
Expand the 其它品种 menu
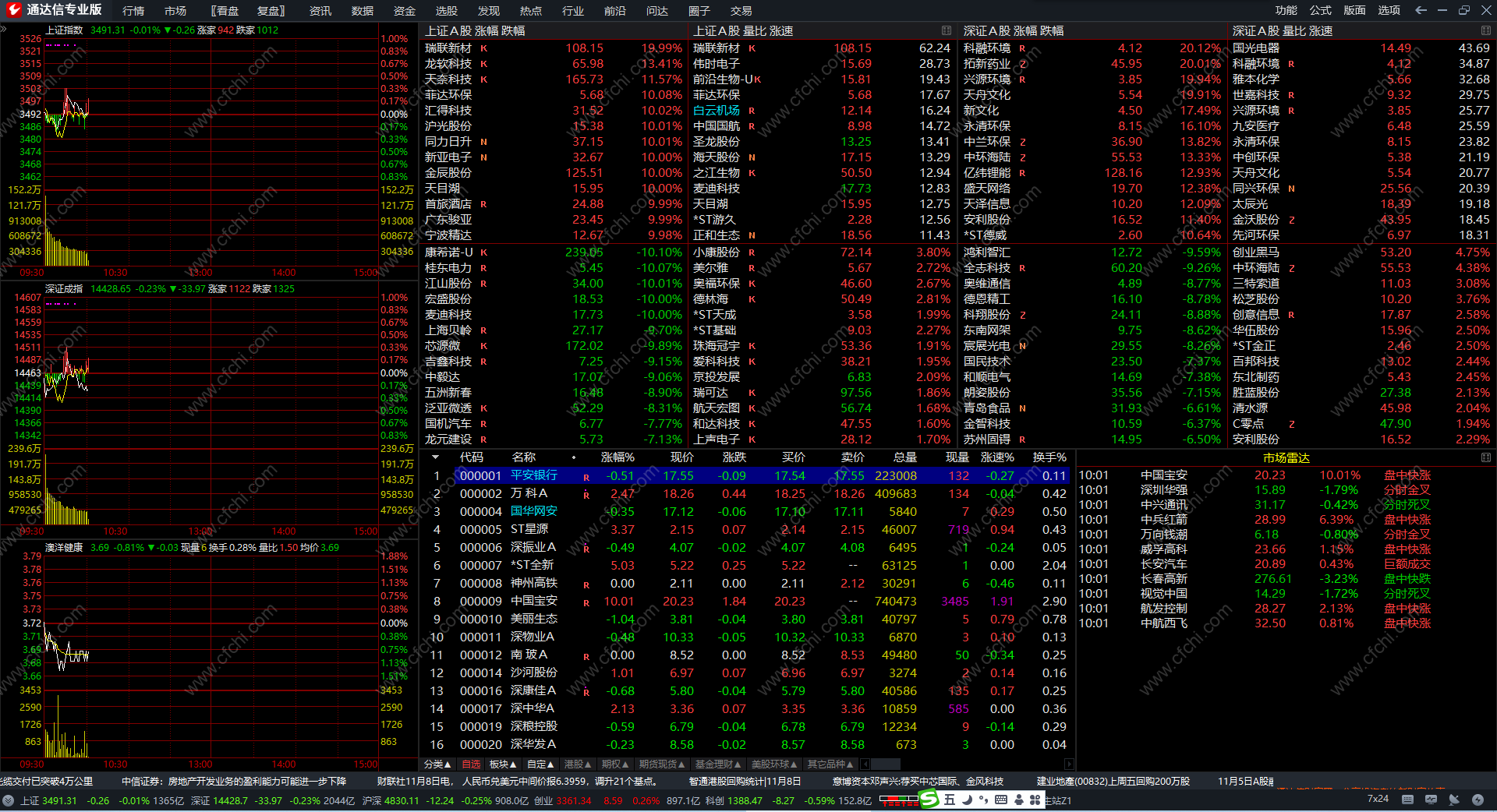pyautogui.click(x=830, y=764)
